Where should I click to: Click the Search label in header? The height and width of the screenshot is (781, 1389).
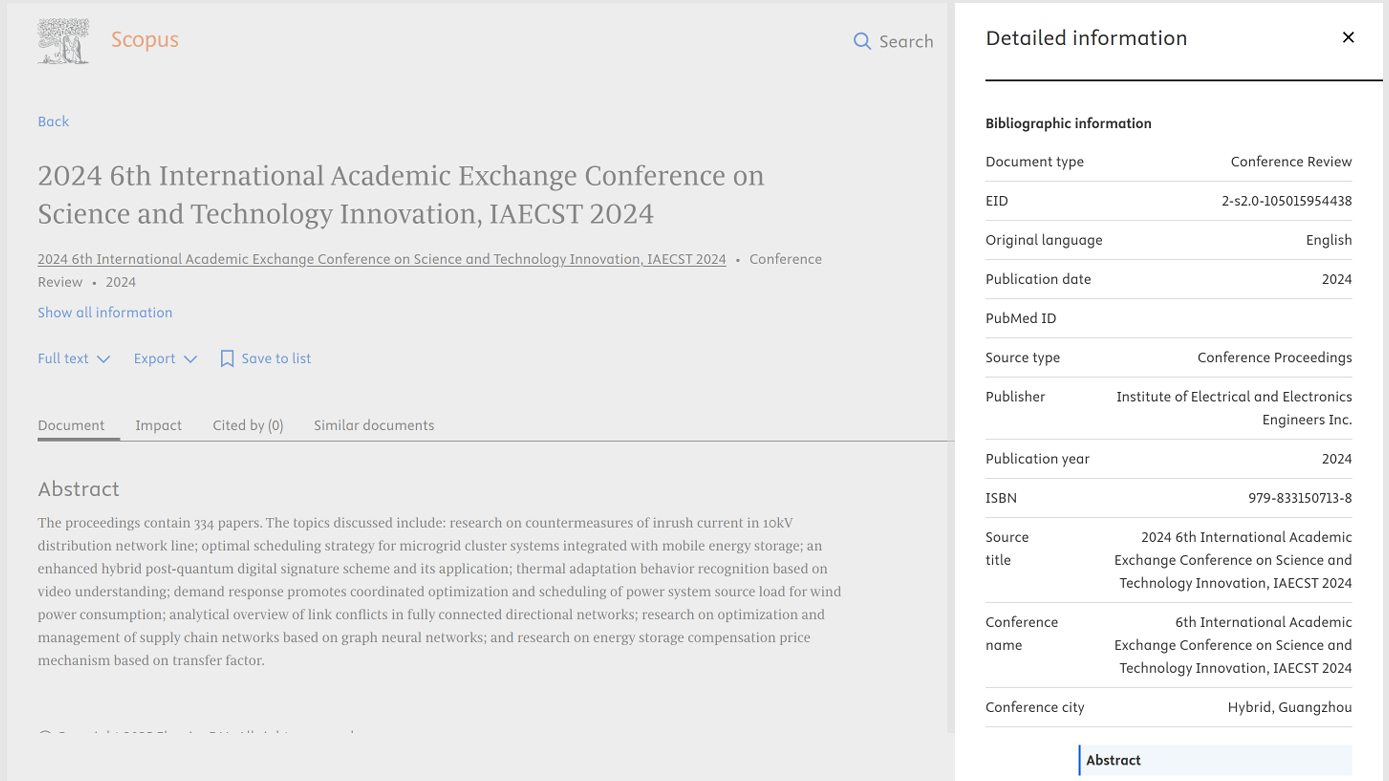click(x=906, y=42)
